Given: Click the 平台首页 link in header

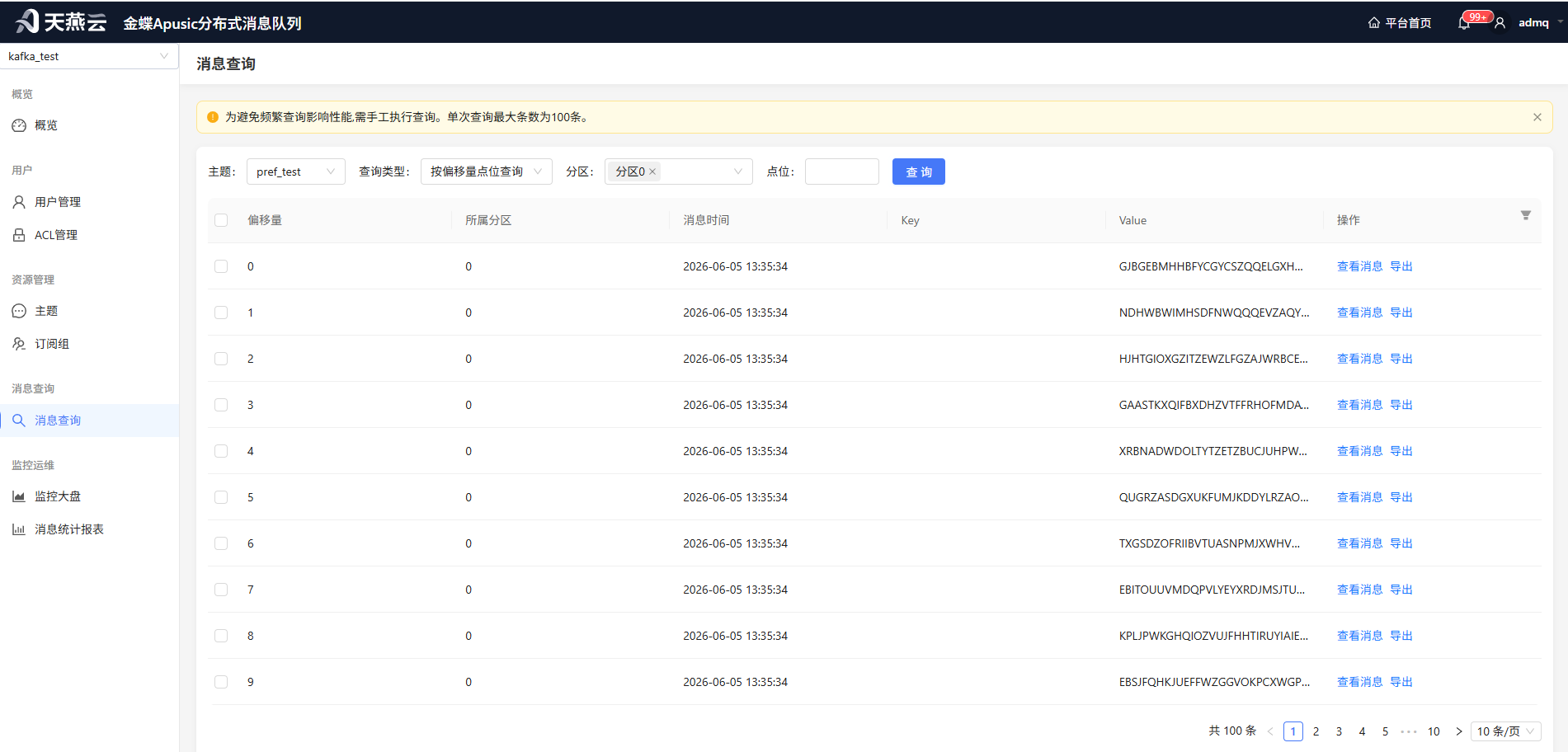Looking at the screenshot, I should [x=1408, y=23].
